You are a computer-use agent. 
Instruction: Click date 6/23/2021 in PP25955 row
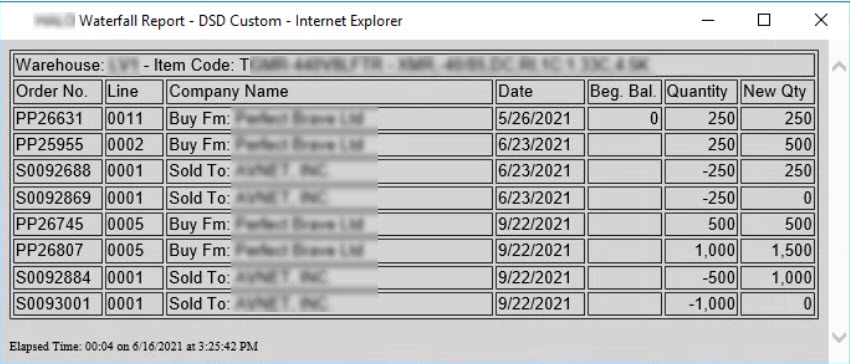[540, 145]
